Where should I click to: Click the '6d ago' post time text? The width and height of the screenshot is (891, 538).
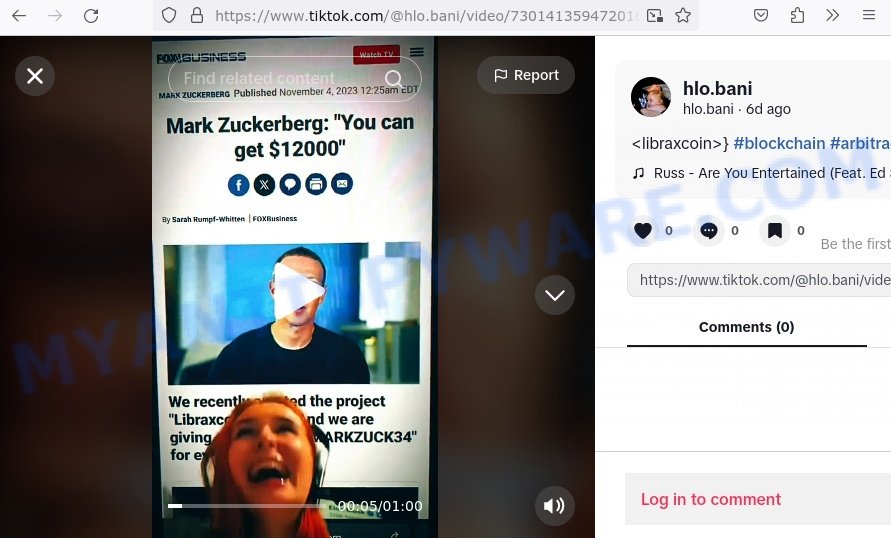pyautogui.click(x=768, y=109)
